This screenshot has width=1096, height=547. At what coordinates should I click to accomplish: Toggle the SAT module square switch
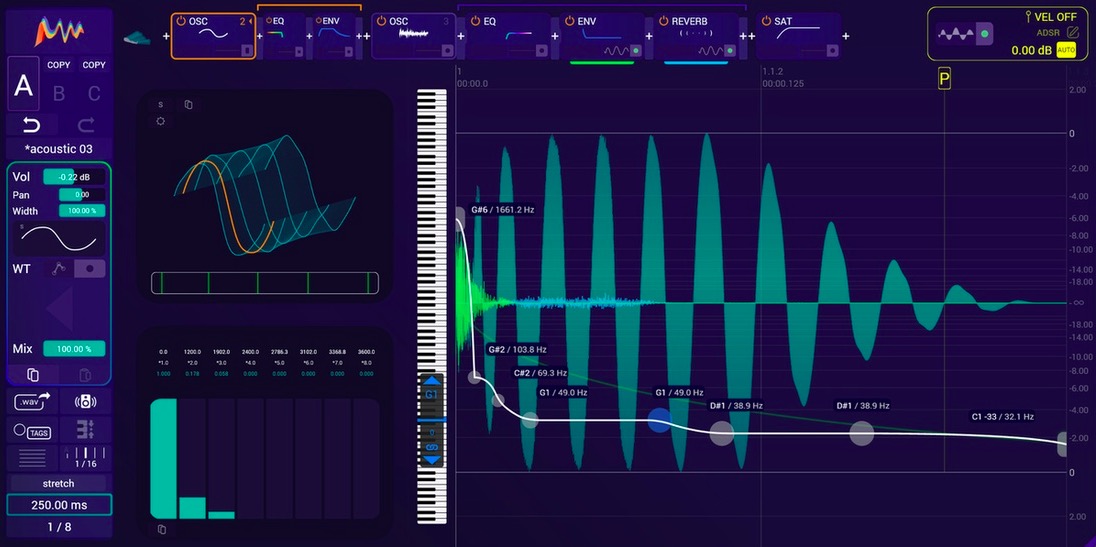click(832, 50)
